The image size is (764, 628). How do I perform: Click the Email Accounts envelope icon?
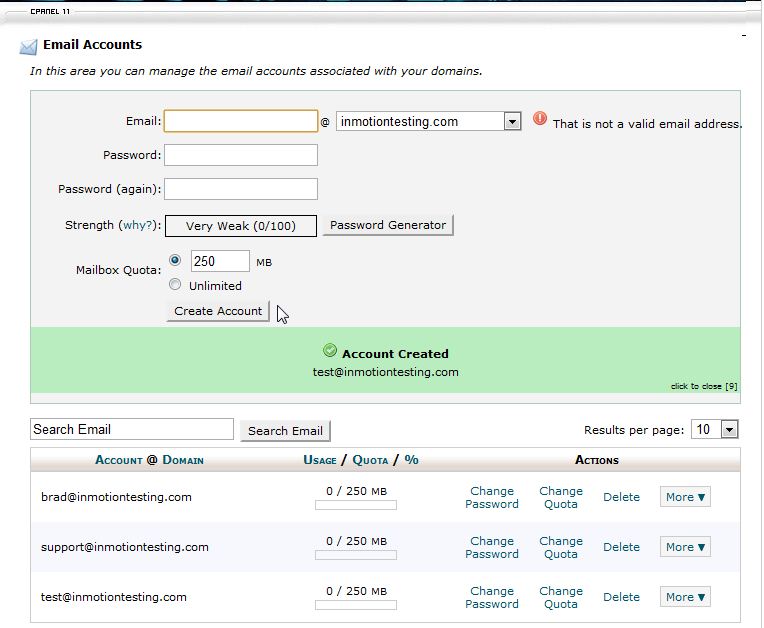click(28, 46)
